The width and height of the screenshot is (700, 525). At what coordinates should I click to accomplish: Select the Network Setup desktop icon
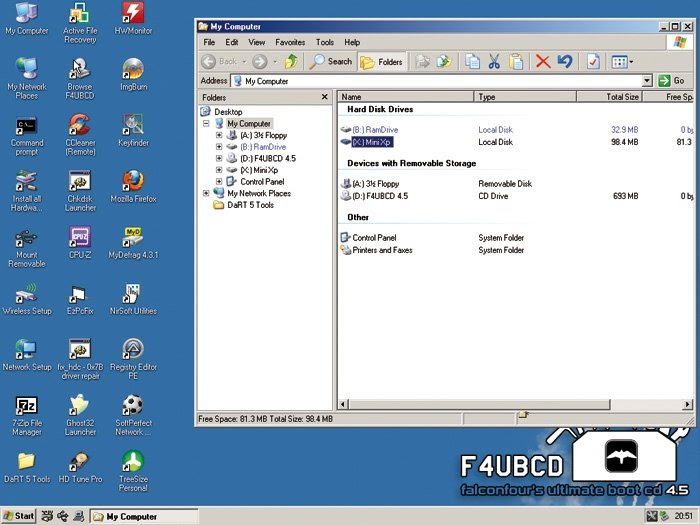[x=27, y=355]
